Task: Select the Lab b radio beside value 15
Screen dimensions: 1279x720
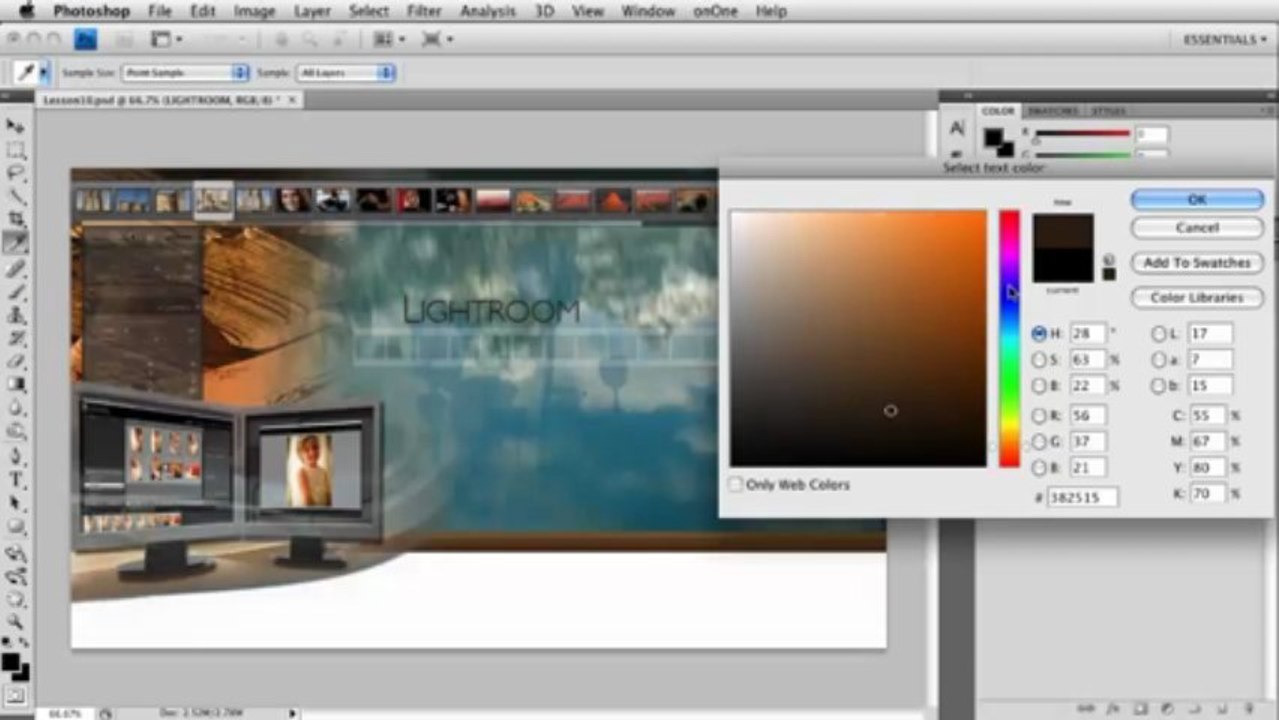Action: pyautogui.click(x=1159, y=386)
